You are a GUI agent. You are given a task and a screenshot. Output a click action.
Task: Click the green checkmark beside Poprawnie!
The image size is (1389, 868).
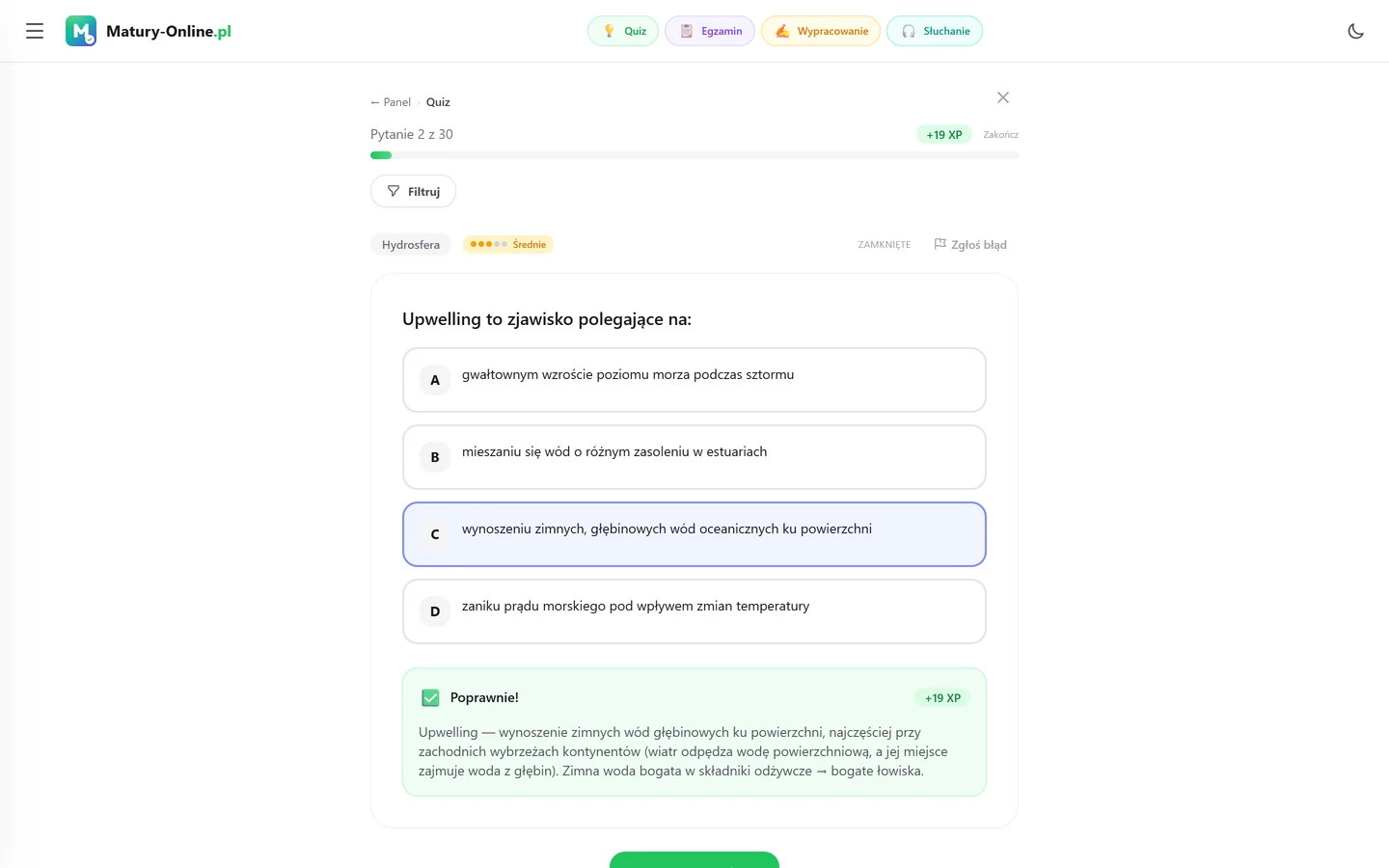coord(430,697)
